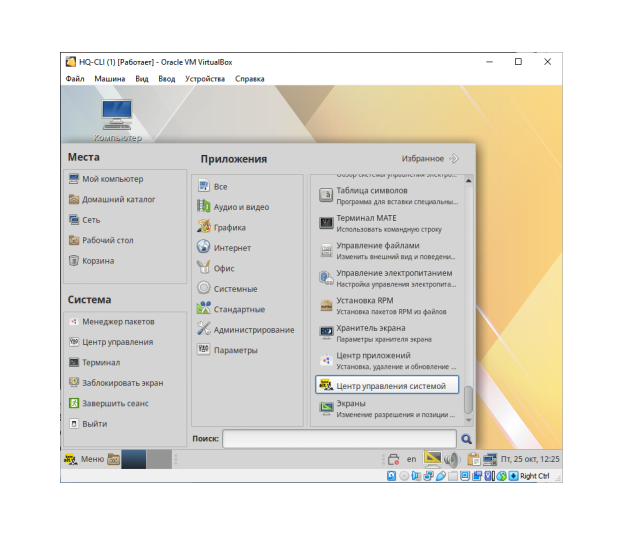Click the volume speaker tray icon
Viewport: 624px width, 535px height.
coord(452,459)
